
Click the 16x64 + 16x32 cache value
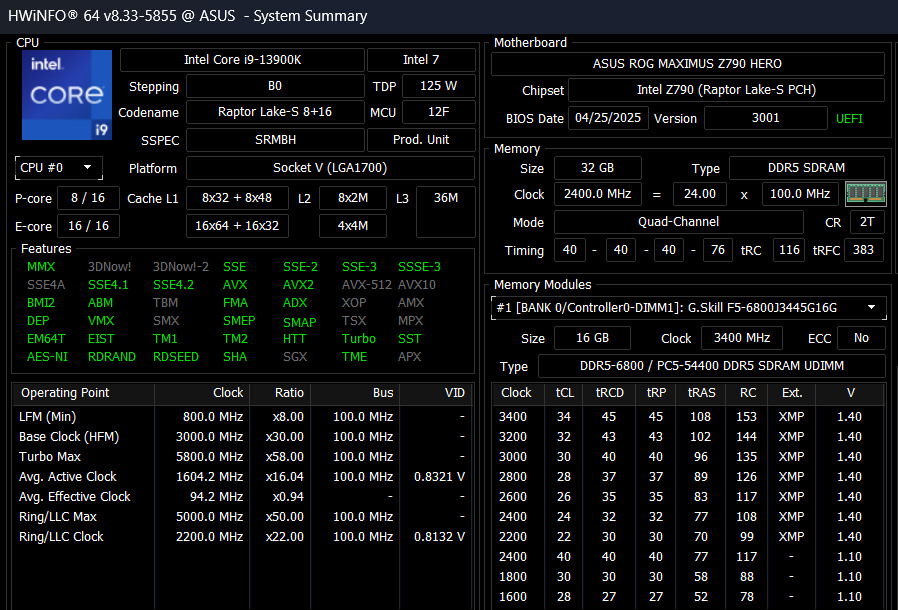[x=237, y=226]
